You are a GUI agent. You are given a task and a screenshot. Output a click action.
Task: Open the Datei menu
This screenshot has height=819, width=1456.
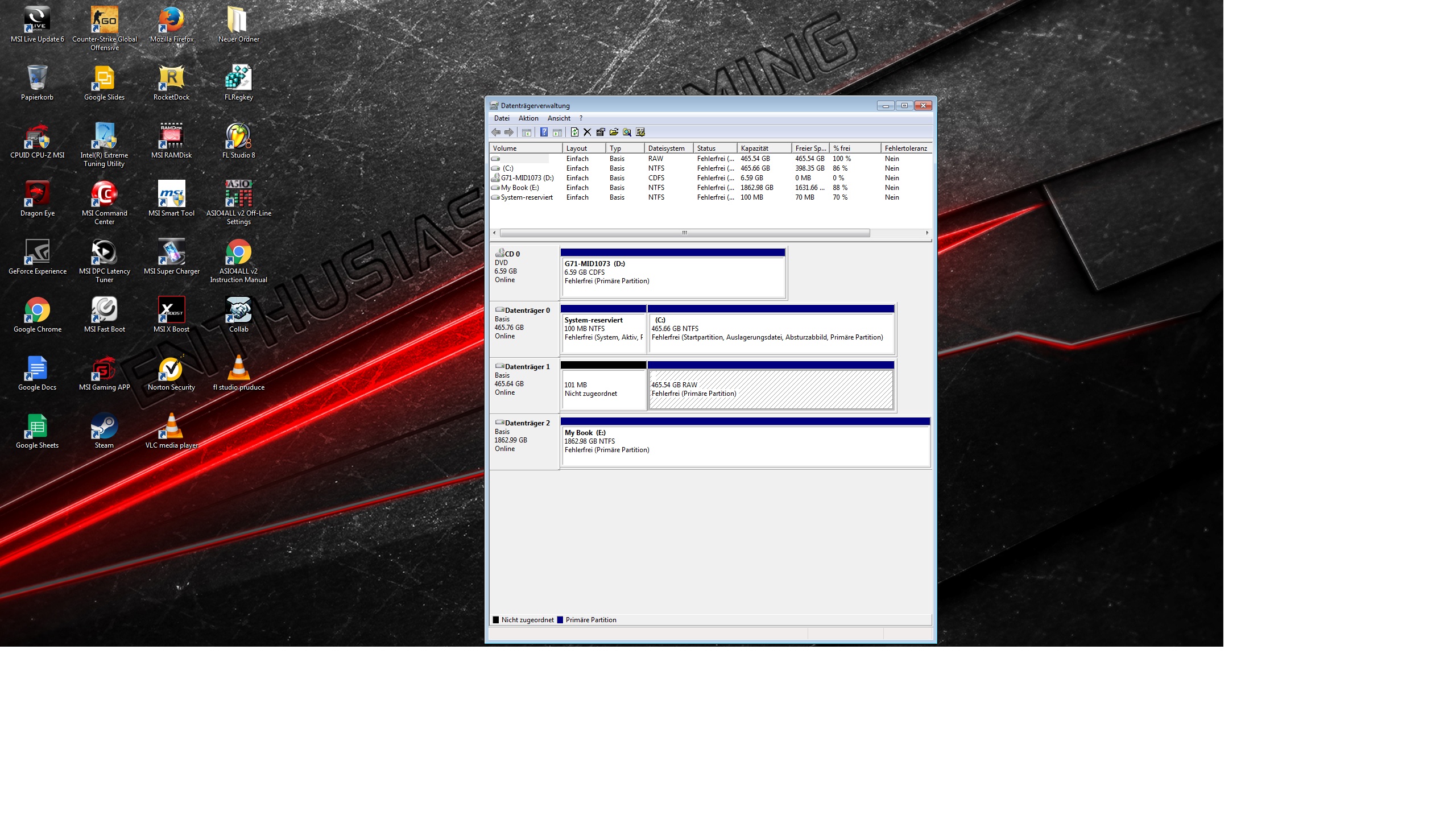pos(502,118)
